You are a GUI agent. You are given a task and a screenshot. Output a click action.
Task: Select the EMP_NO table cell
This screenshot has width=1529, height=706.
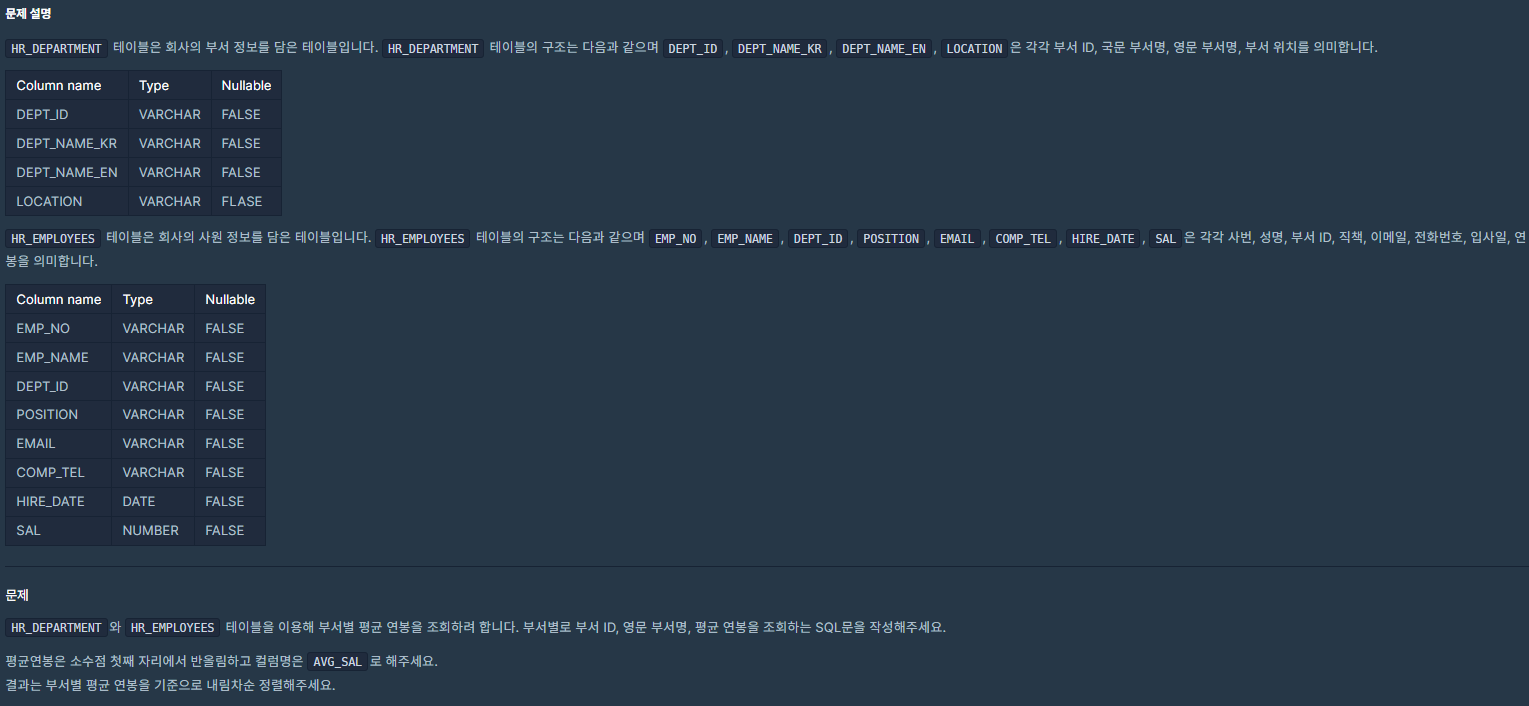click(x=59, y=328)
